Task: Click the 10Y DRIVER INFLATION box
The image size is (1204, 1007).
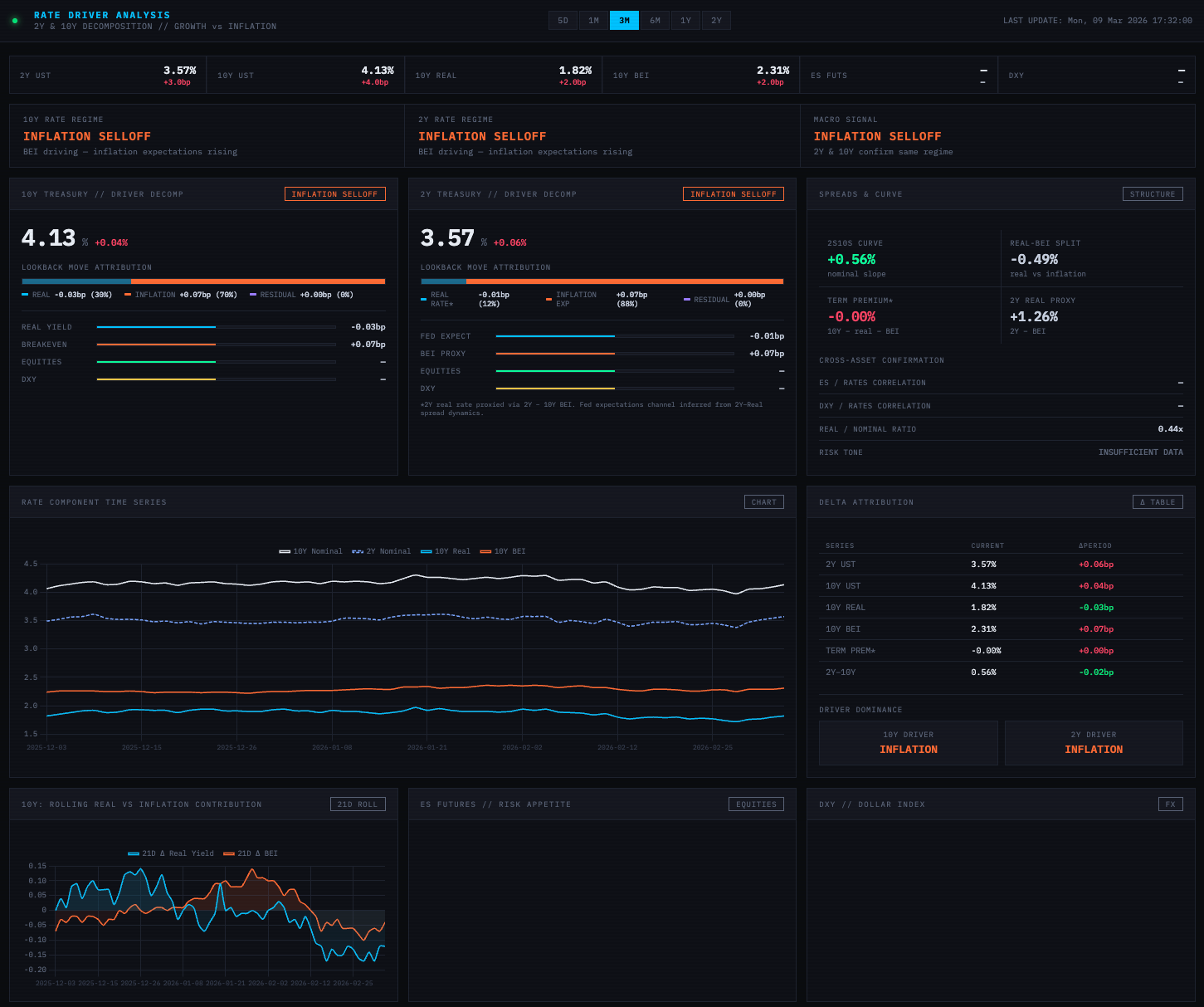Action: point(909,743)
